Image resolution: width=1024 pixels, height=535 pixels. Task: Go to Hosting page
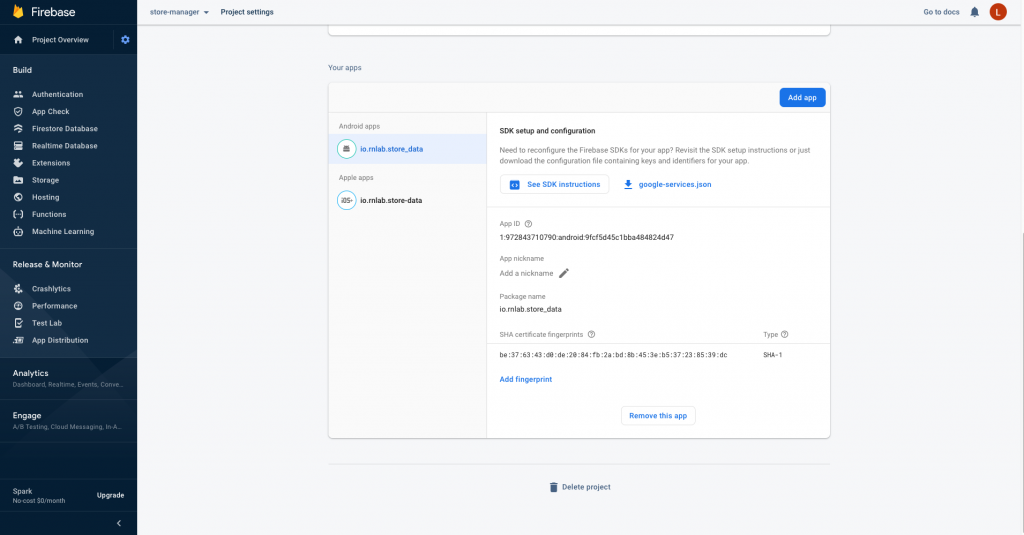point(46,197)
